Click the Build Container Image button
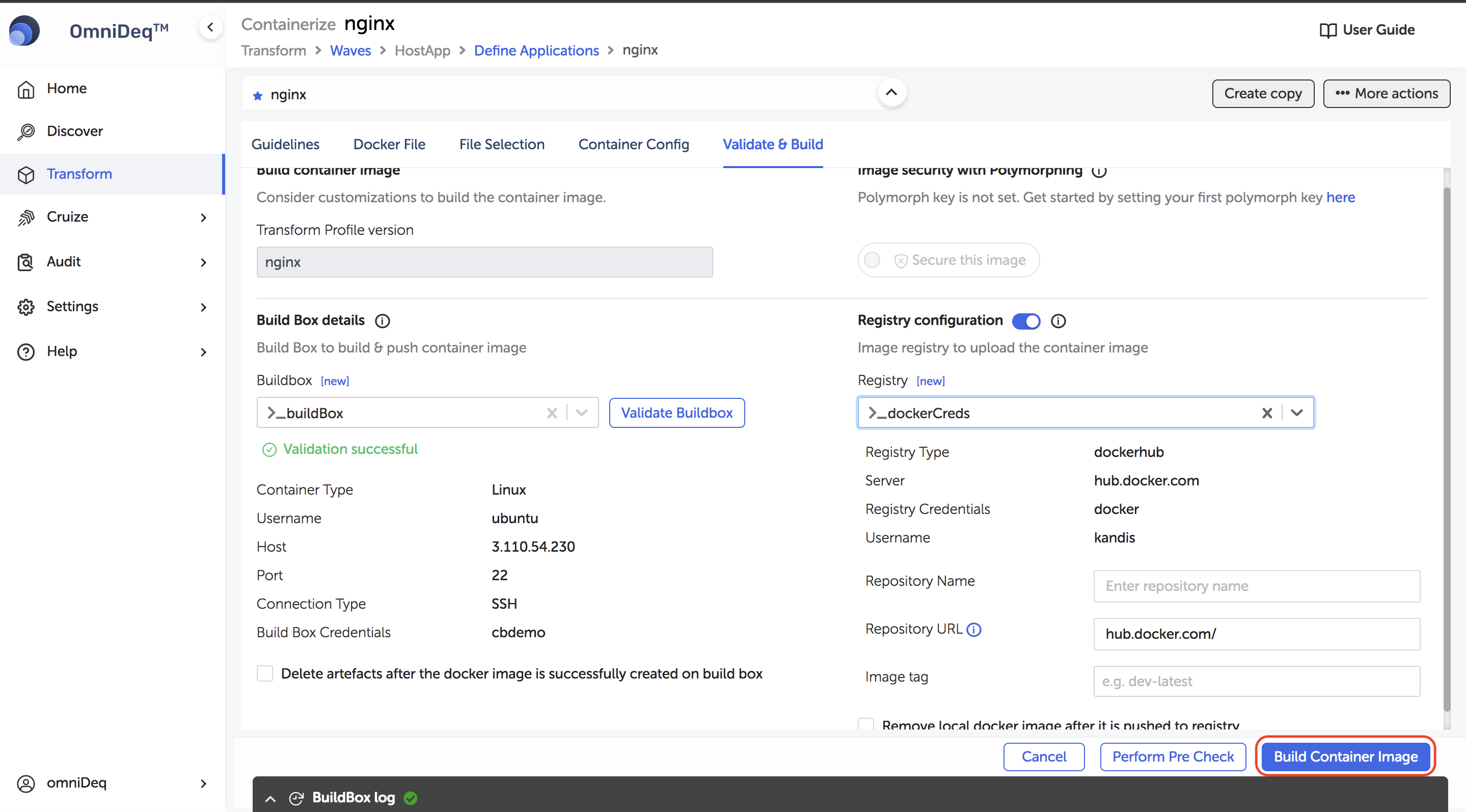The image size is (1466, 812). pyautogui.click(x=1345, y=757)
